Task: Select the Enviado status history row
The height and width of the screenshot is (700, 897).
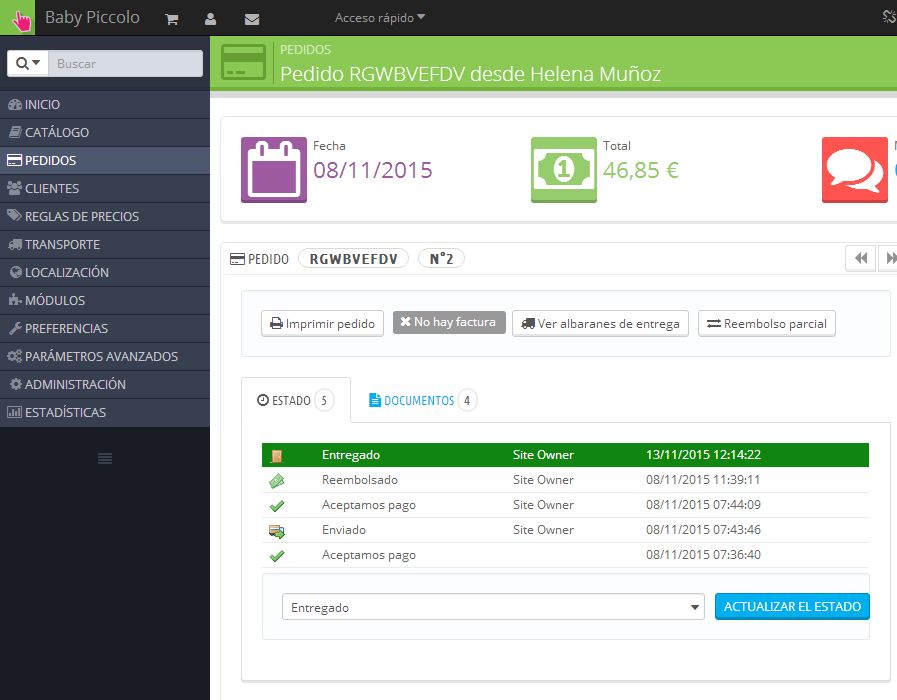Action: [x=565, y=530]
